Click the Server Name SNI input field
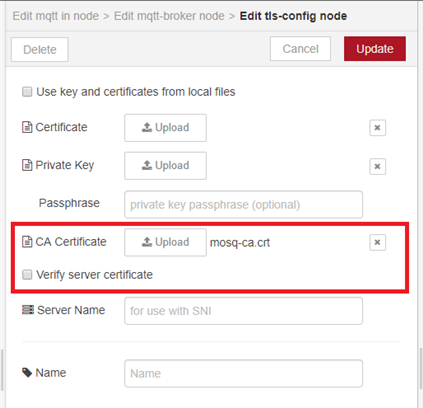This screenshot has height=408, width=423. point(243,311)
